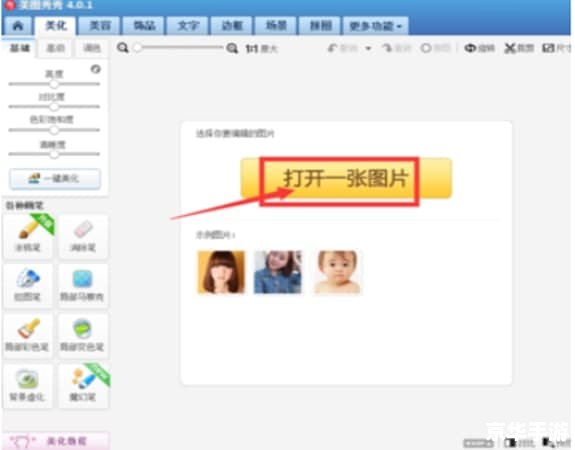Click the 打开一张图片 open image button

tap(346, 179)
